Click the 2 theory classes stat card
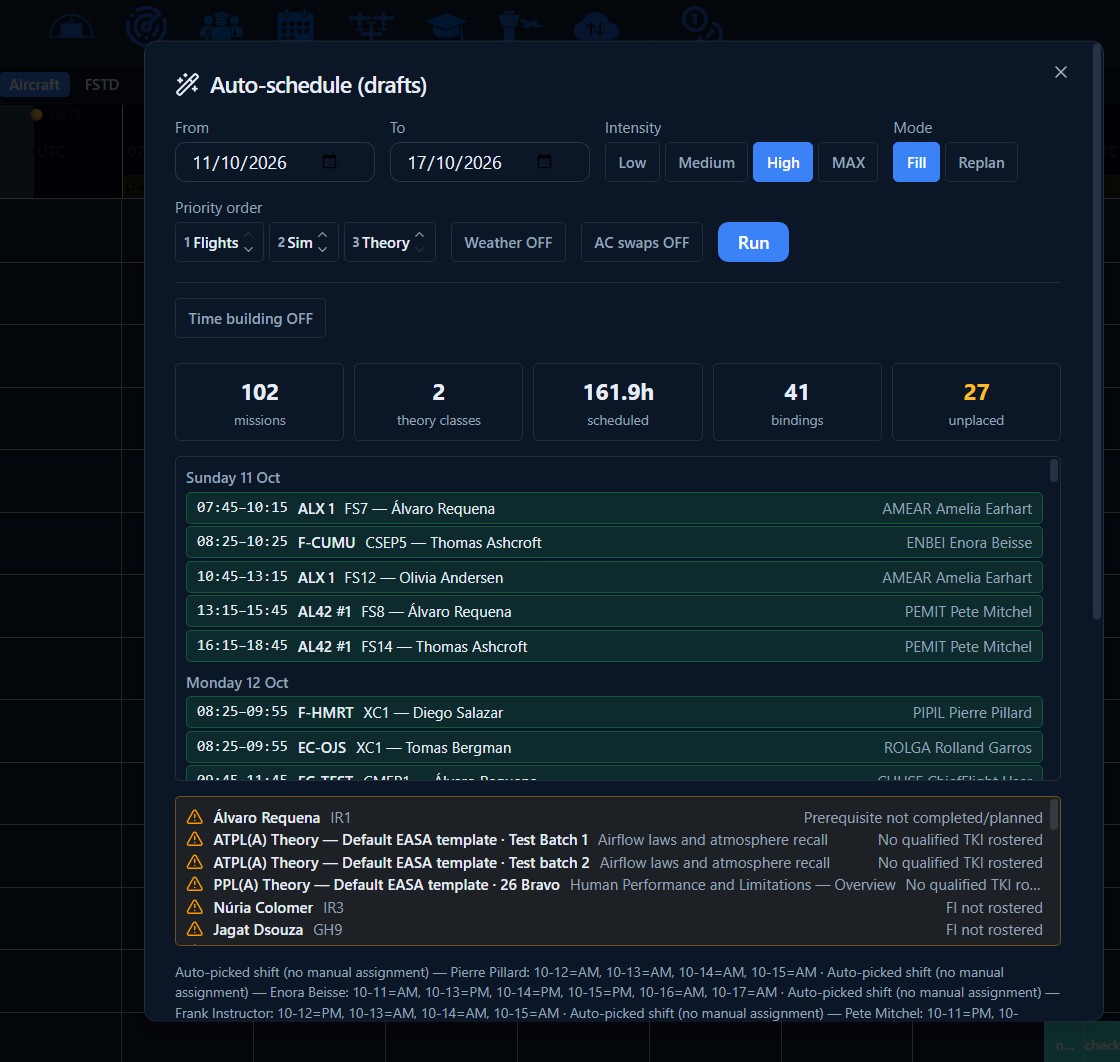The height and width of the screenshot is (1062, 1120). click(439, 402)
